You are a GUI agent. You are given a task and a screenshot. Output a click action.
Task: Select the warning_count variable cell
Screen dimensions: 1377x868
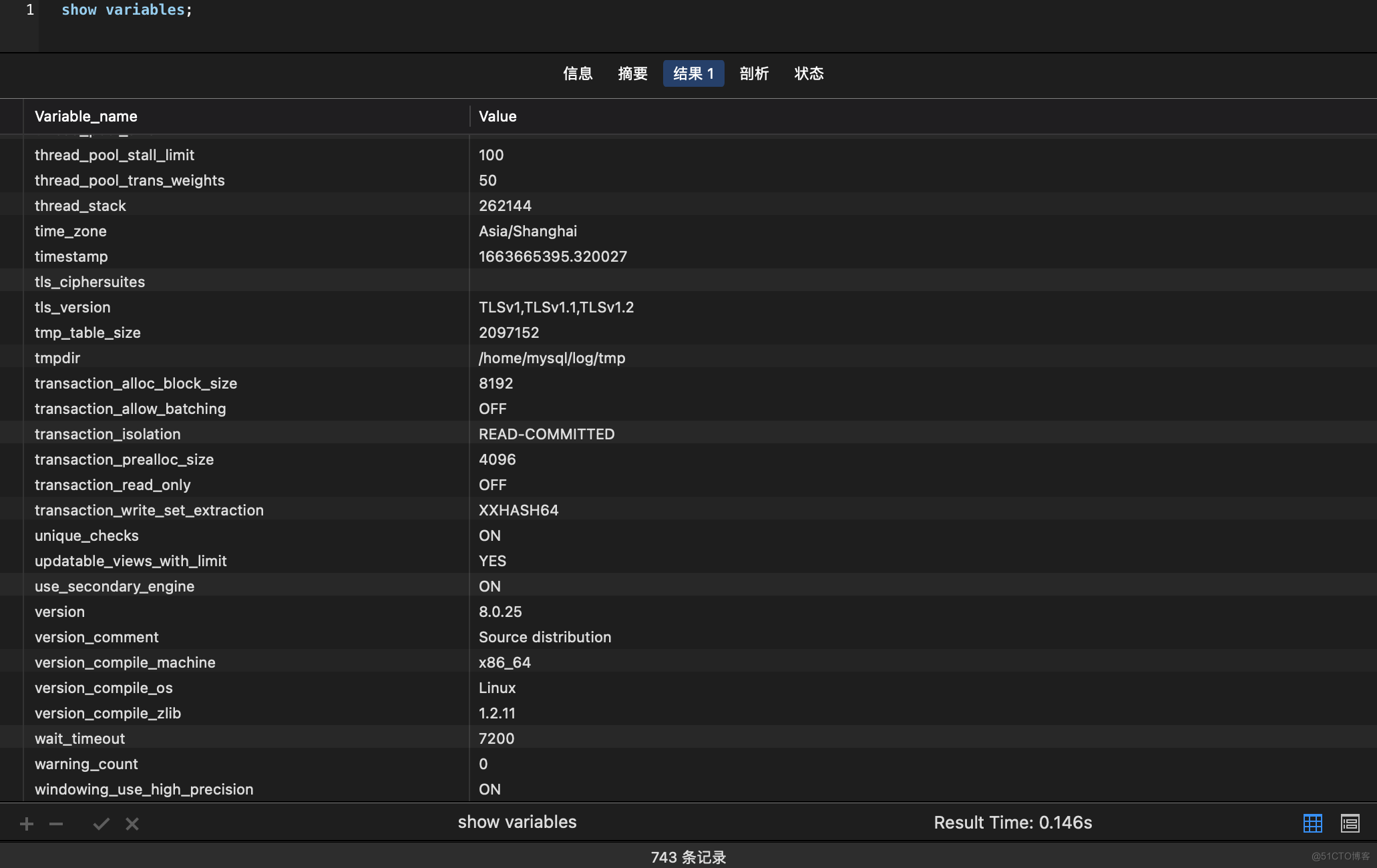86,764
